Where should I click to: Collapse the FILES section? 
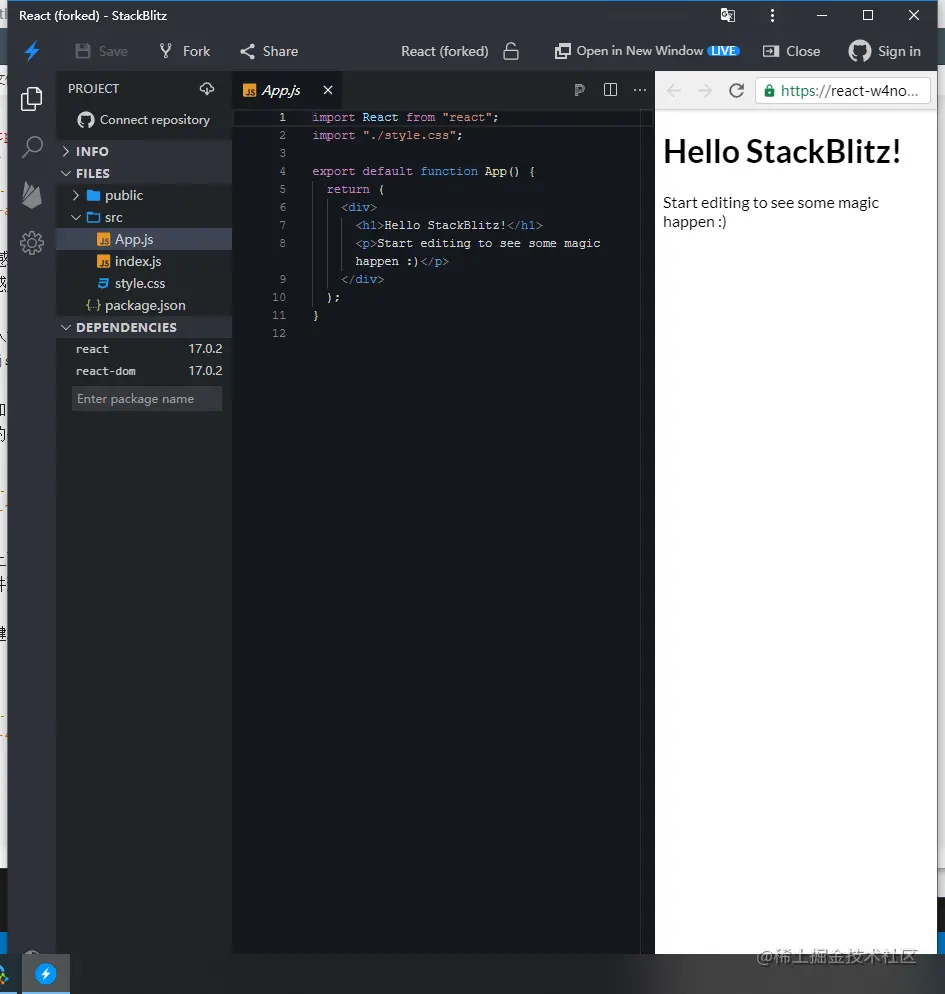(x=144, y=173)
